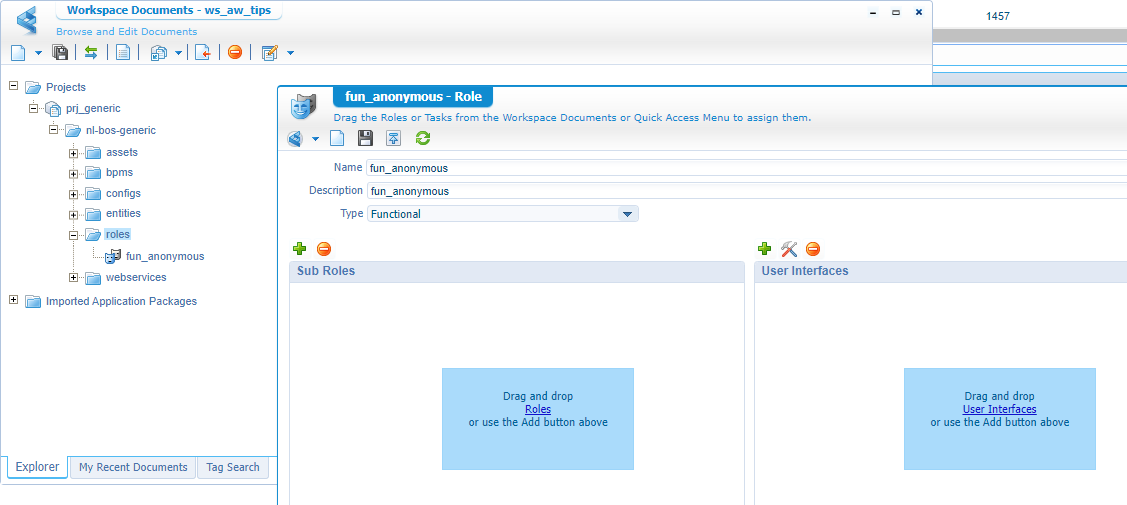This screenshot has height=505, width=1127.
Task: Open the Tag Search tab
Action: (232, 467)
